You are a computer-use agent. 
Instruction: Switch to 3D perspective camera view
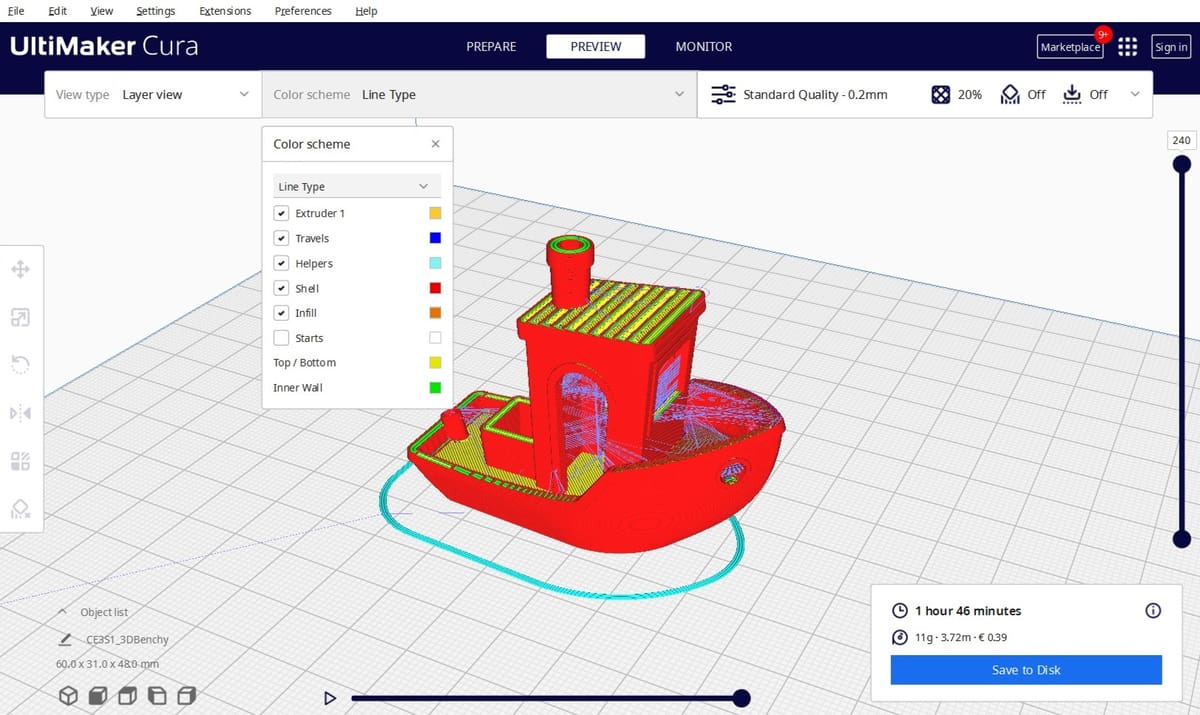click(68, 695)
